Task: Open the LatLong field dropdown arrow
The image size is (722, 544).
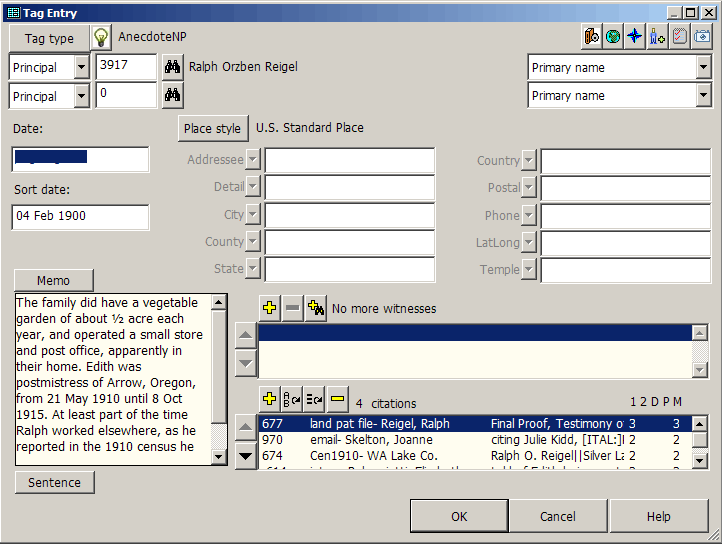Action: (529, 242)
